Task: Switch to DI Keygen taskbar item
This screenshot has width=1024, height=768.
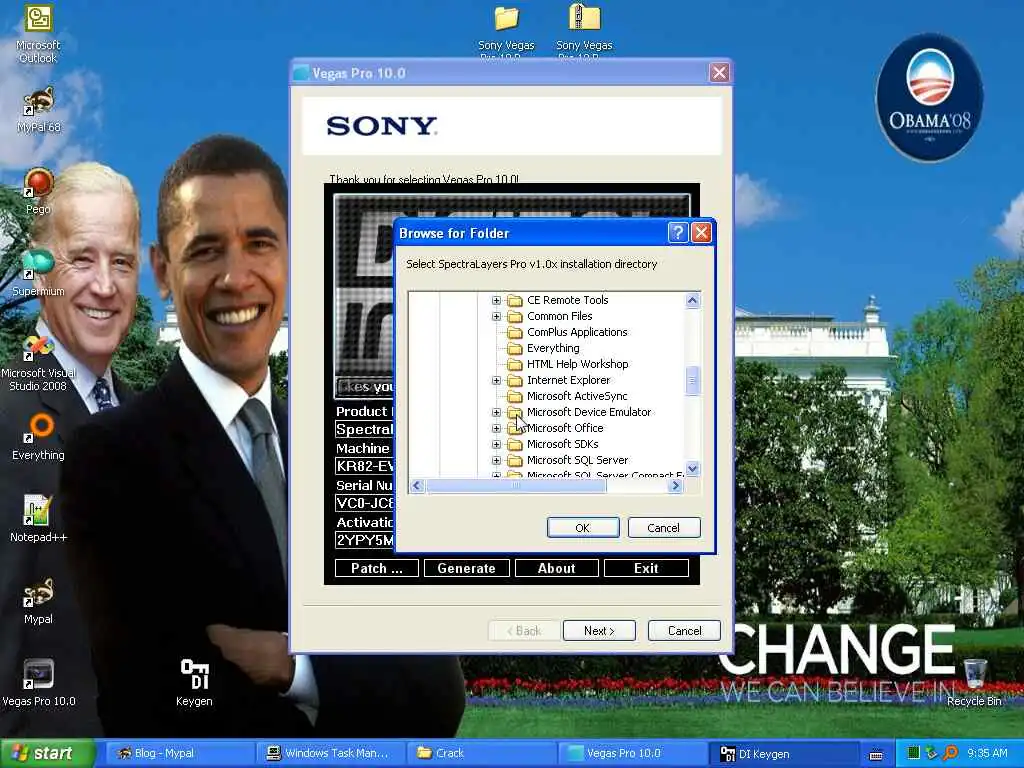Action: [x=784, y=754]
